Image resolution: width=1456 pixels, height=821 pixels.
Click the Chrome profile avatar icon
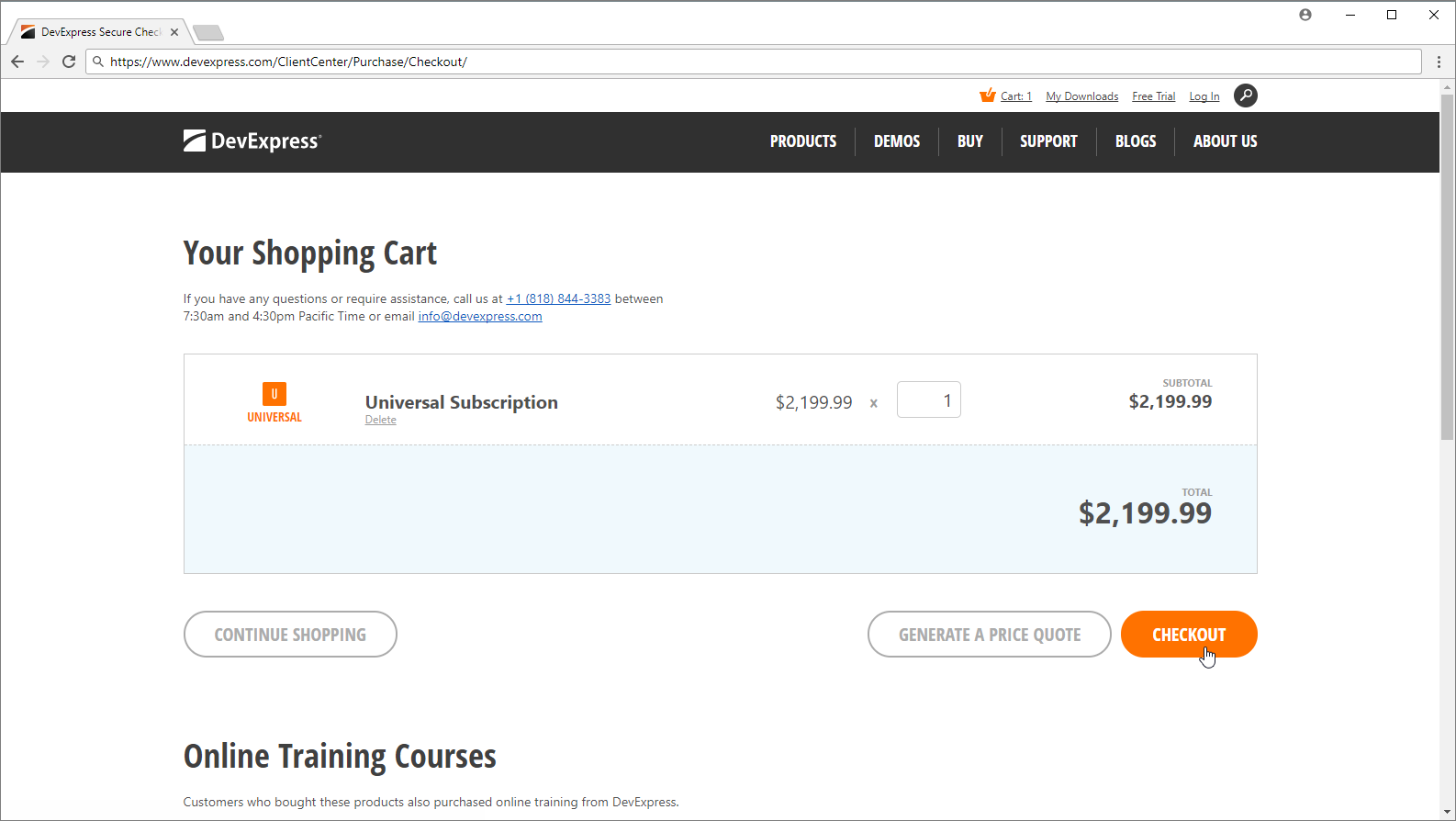click(x=1305, y=15)
